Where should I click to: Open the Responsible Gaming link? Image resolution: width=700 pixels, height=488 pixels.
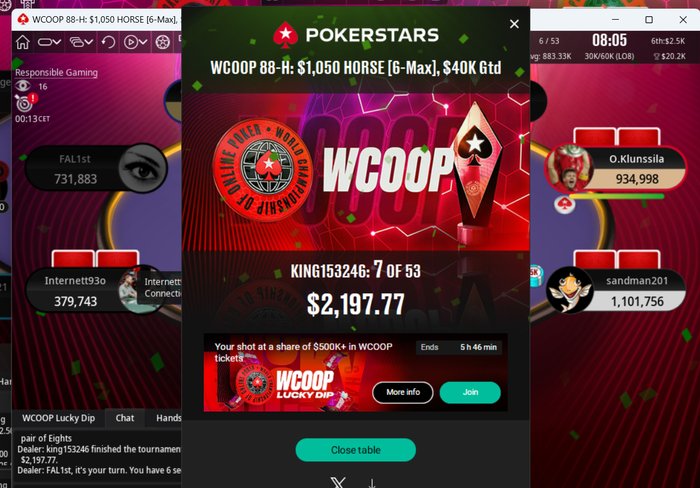point(56,72)
